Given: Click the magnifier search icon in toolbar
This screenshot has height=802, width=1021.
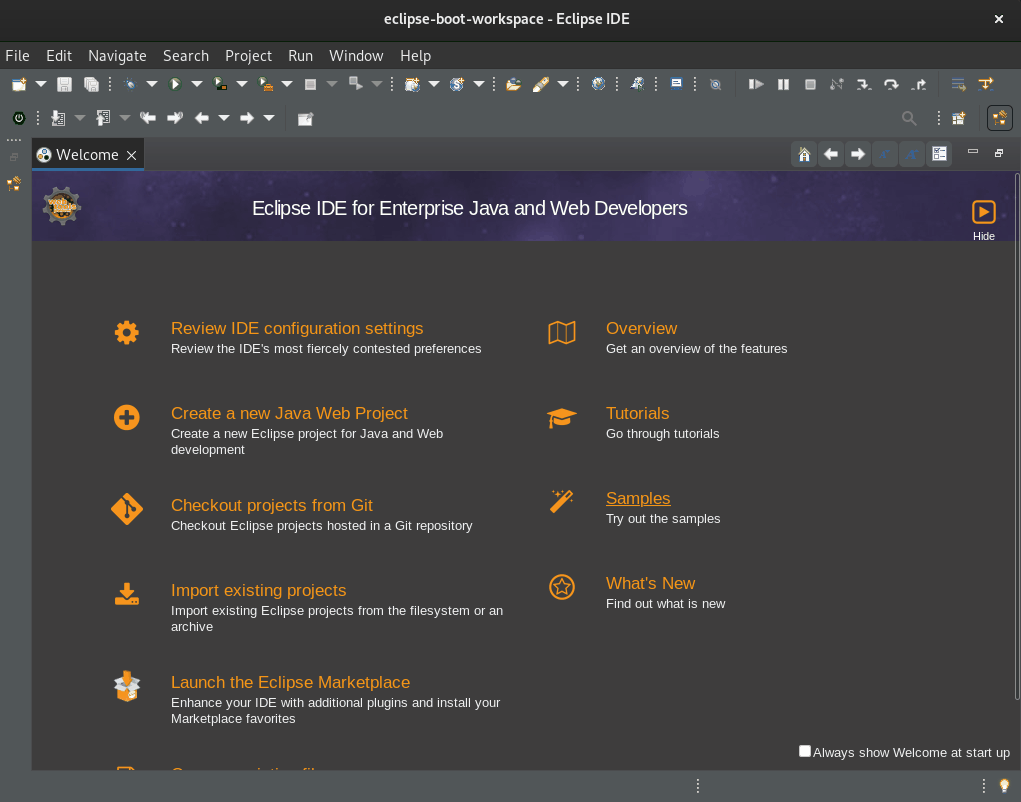Looking at the screenshot, I should [909, 118].
